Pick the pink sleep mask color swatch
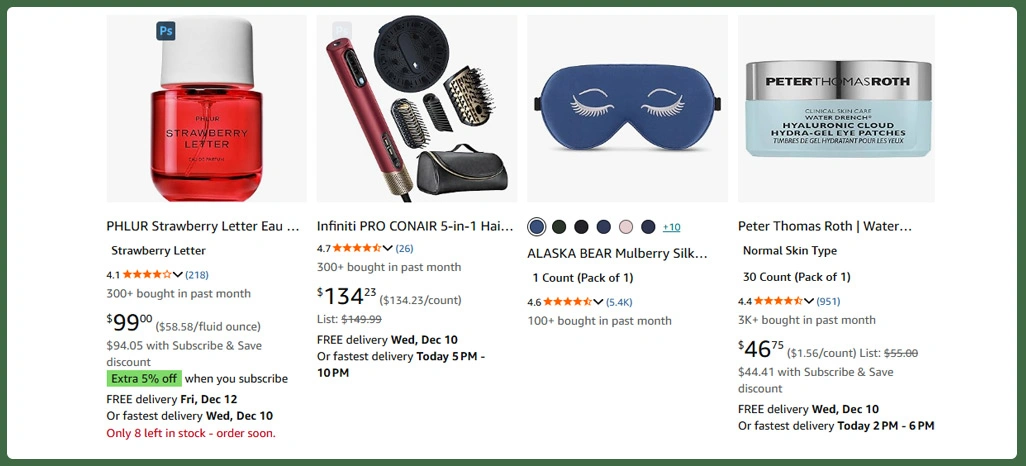This screenshot has height=466, width=1026. pyautogui.click(x=626, y=227)
